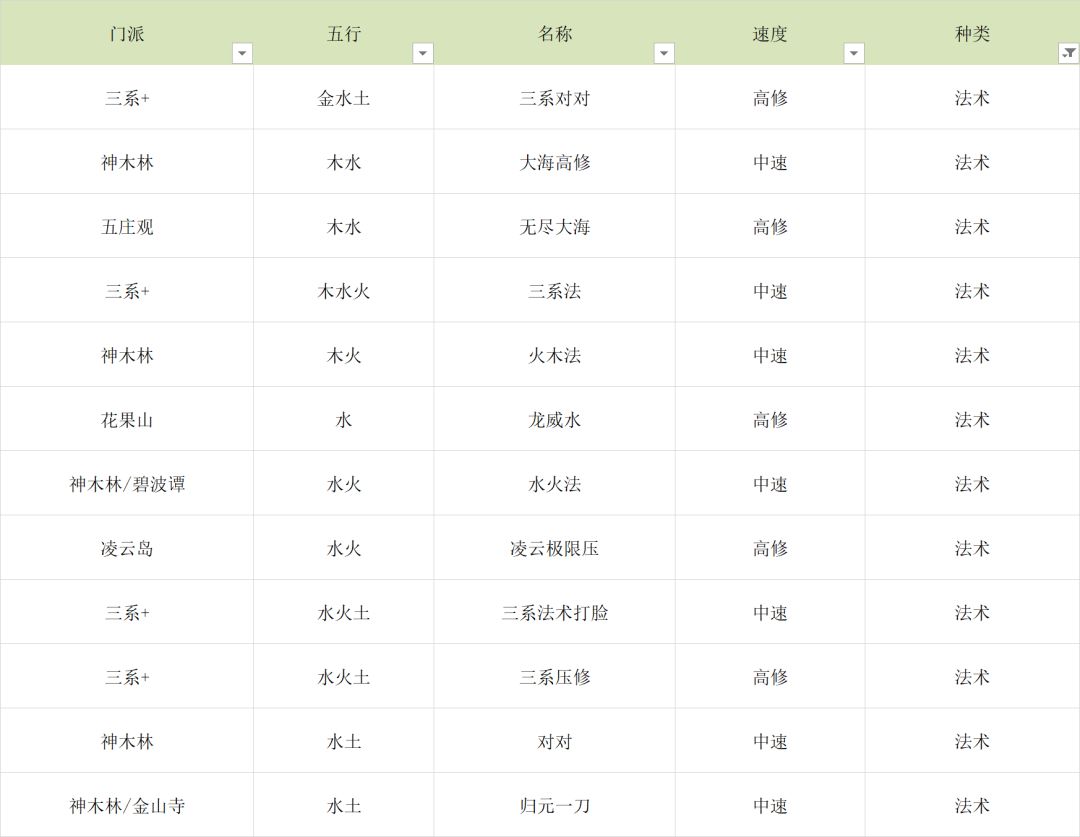This screenshot has height=837, width=1080.
Task: Select 中速 in the 大海高修 row
Action: pyautogui.click(x=770, y=162)
